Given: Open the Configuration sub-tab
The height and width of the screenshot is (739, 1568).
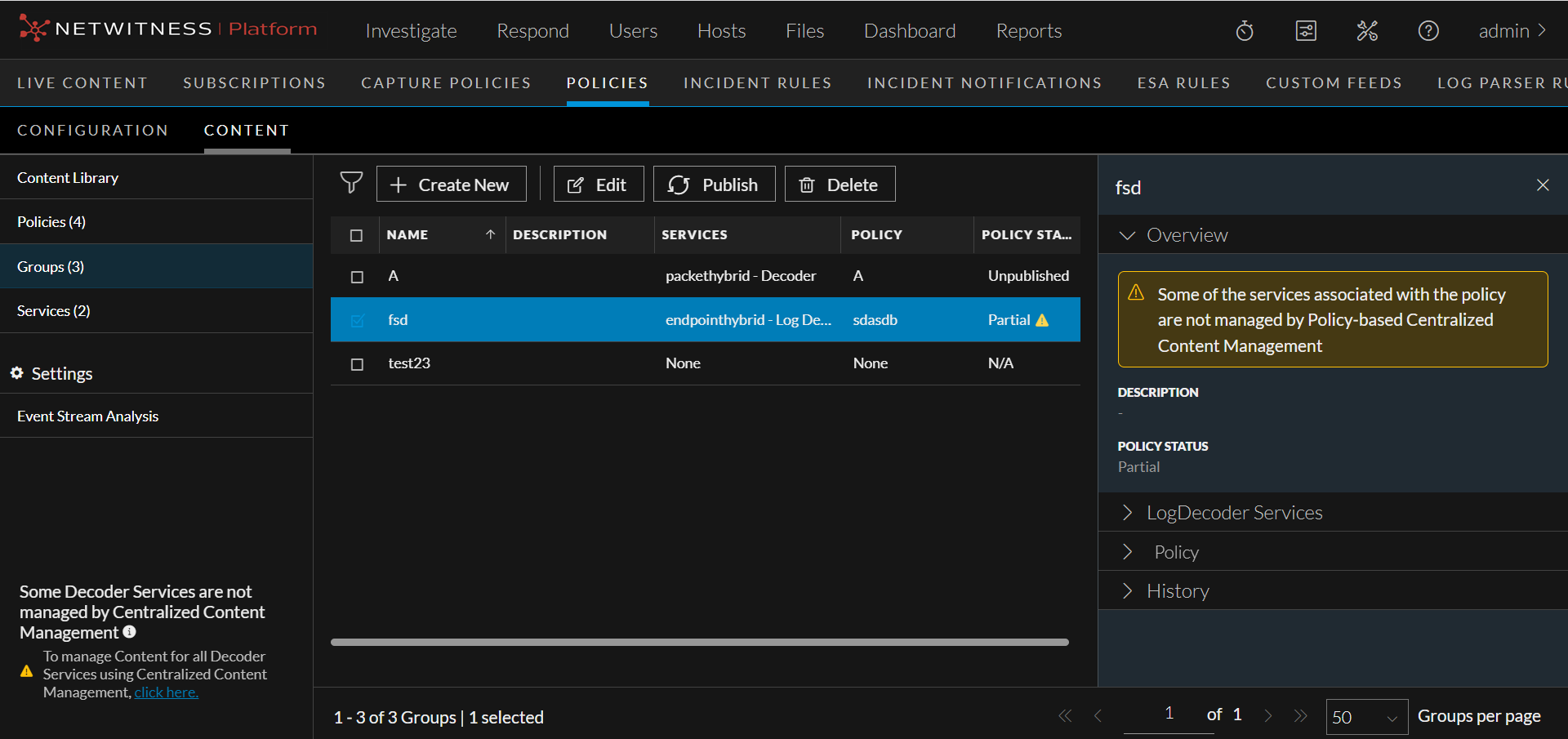Looking at the screenshot, I should (x=92, y=131).
